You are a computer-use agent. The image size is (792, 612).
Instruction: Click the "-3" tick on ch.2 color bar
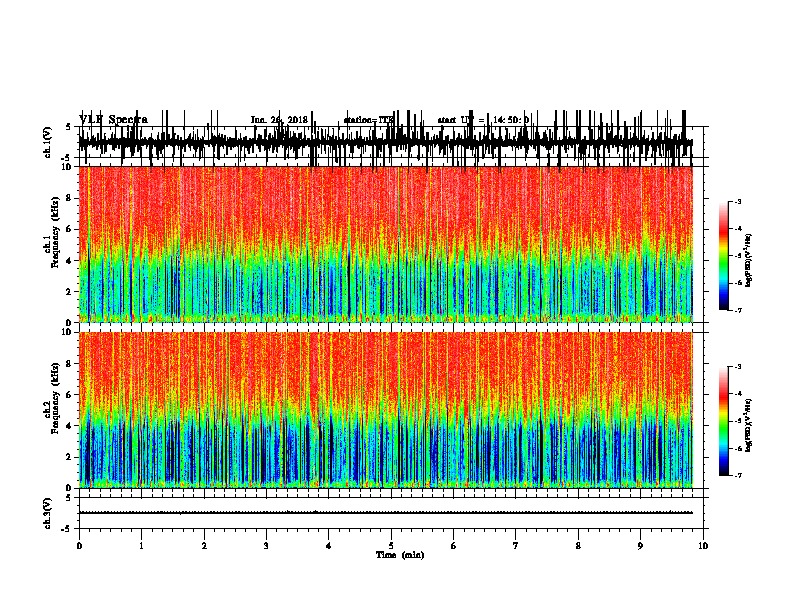(x=738, y=367)
